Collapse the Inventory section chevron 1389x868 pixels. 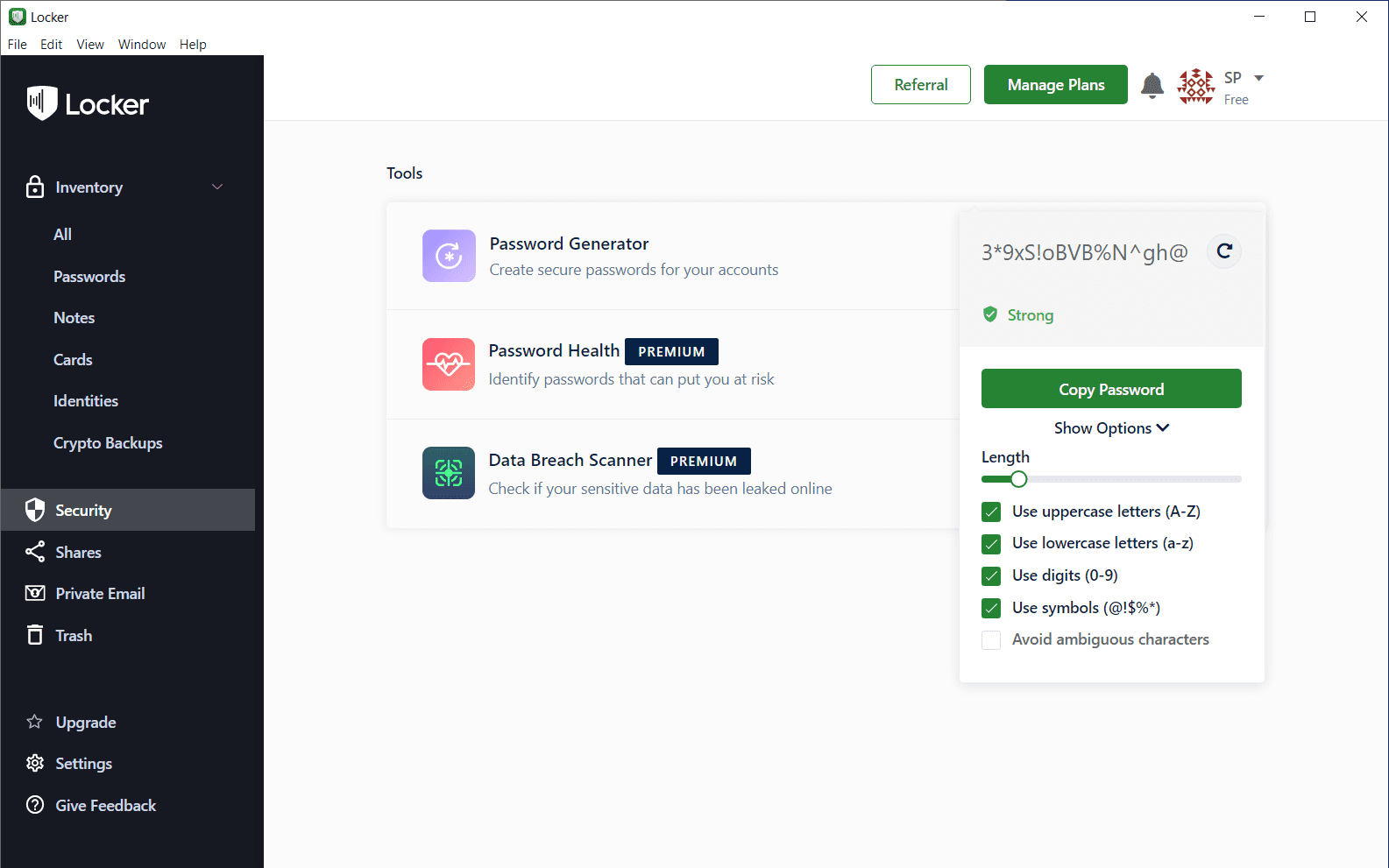217,187
